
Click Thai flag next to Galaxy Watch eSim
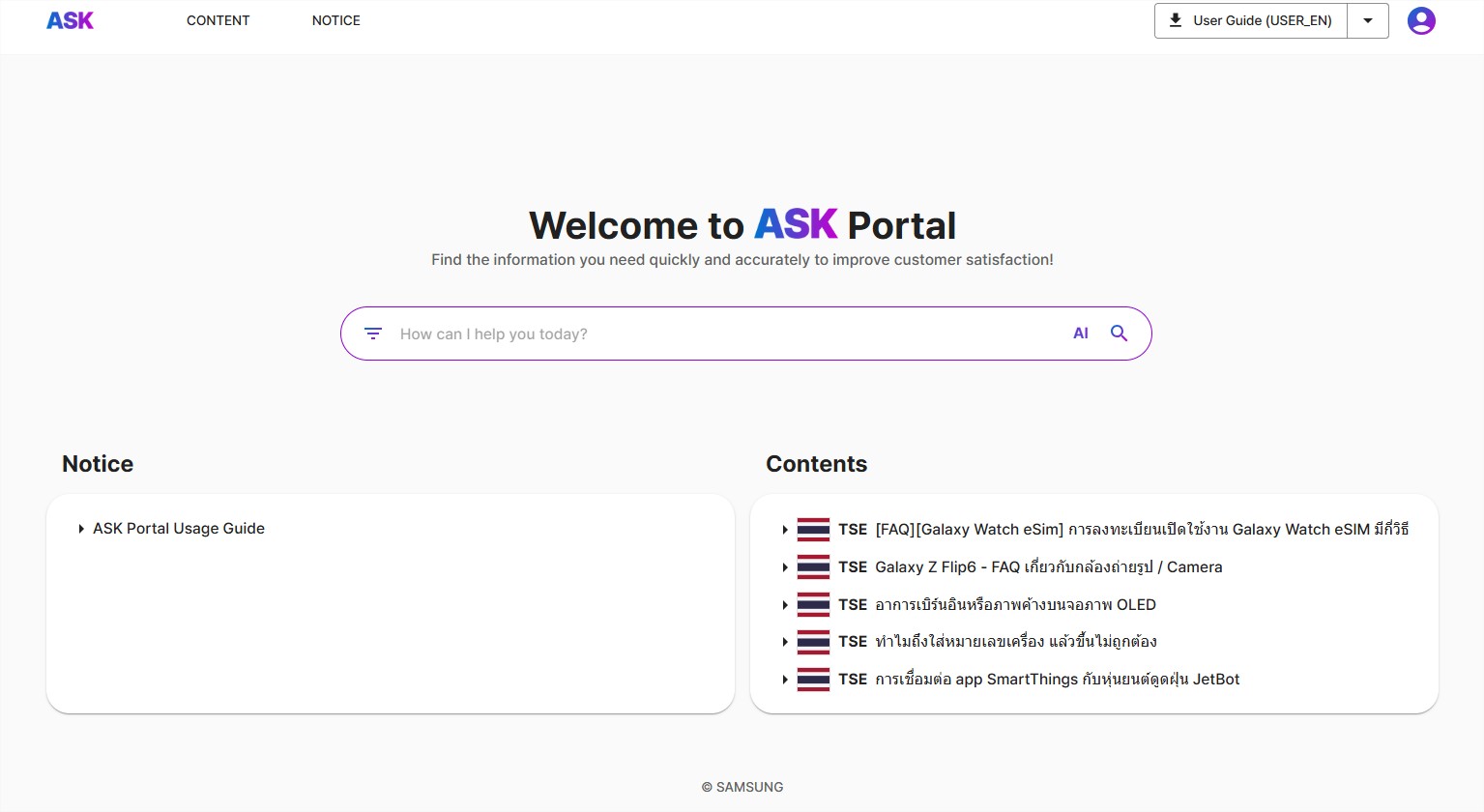click(813, 530)
